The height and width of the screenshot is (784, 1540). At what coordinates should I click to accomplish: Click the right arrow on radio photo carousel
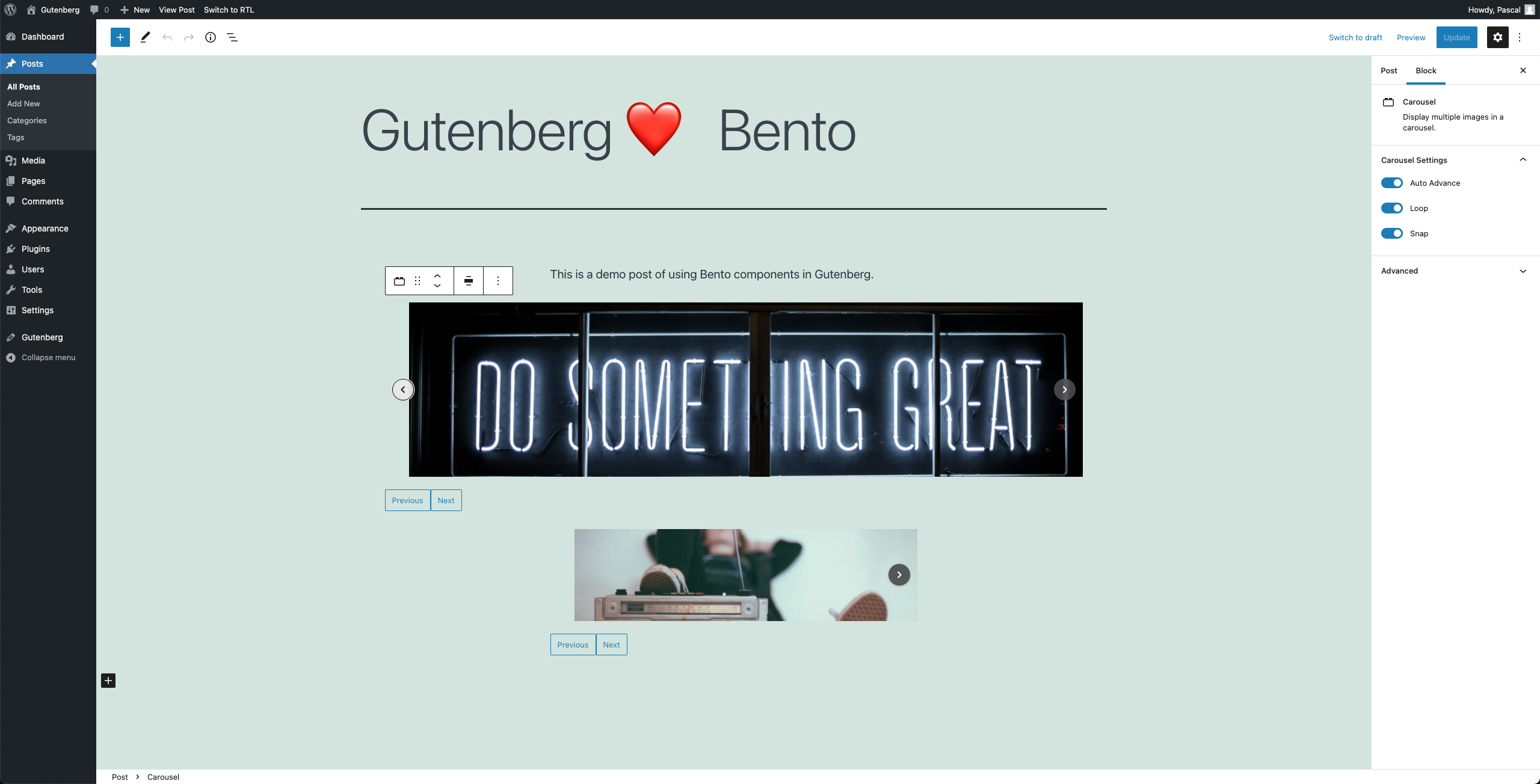(899, 575)
